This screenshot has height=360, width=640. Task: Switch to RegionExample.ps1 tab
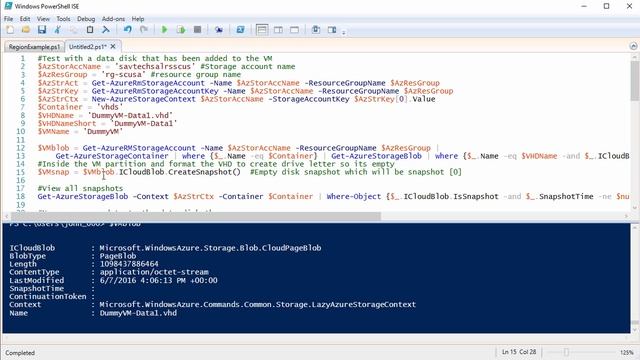35,47
